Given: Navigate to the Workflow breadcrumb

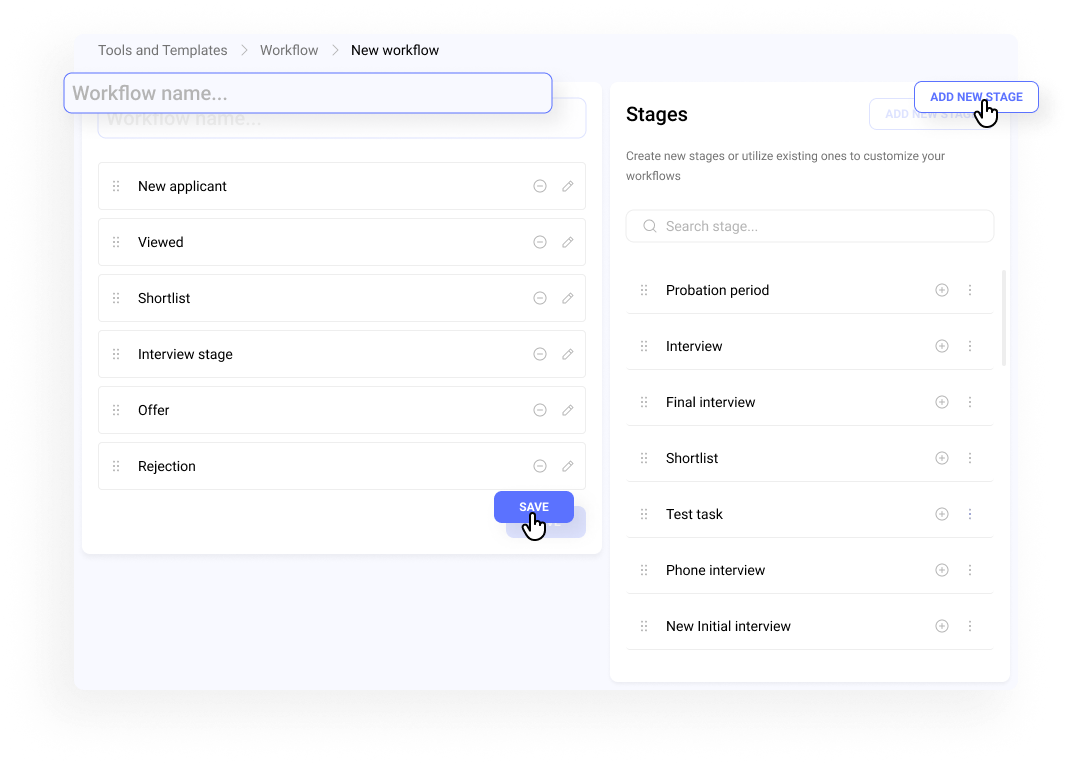Looking at the screenshot, I should pyautogui.click(x=289, y=50).
